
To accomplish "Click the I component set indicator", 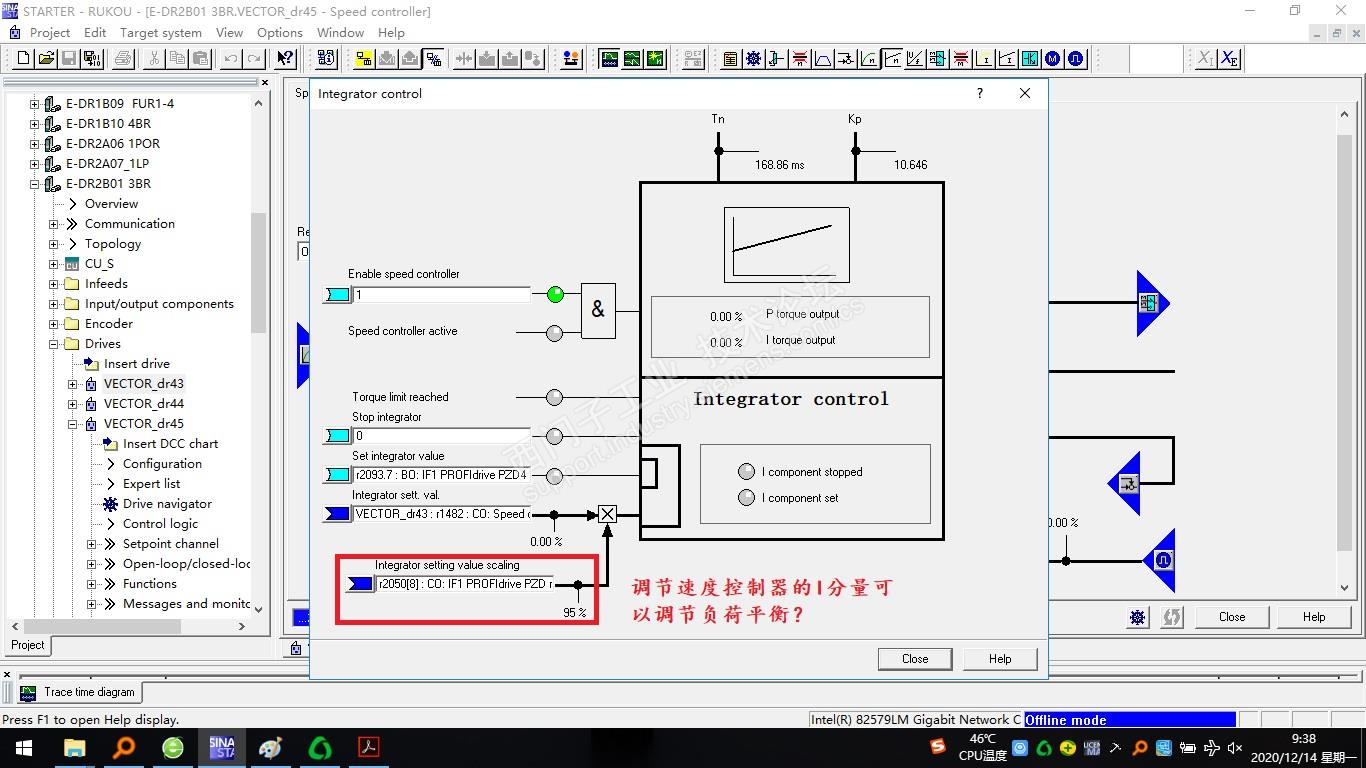I will pyautogui.click(x=746, y=498).
